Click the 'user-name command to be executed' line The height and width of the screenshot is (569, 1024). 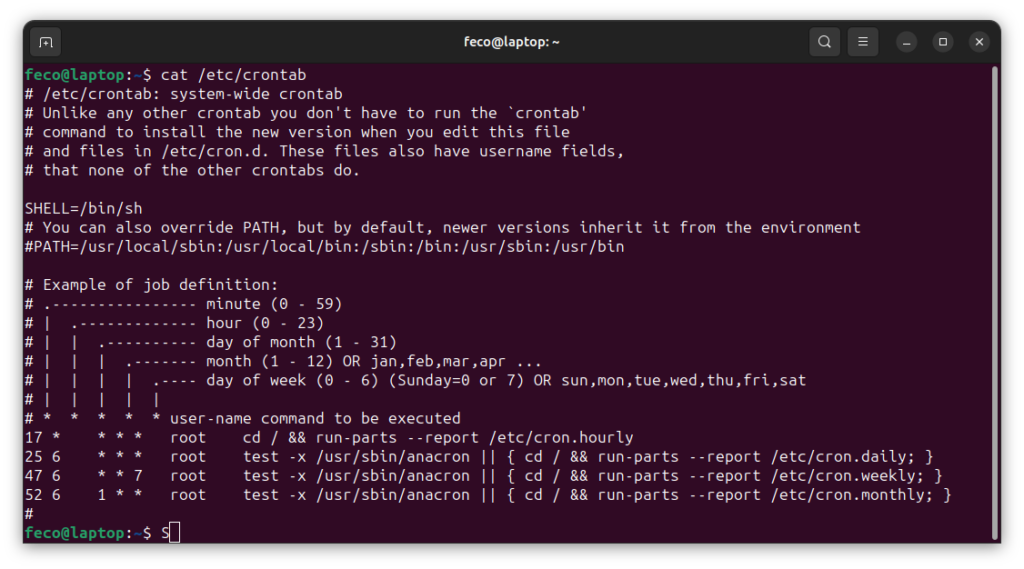point(315,418)
